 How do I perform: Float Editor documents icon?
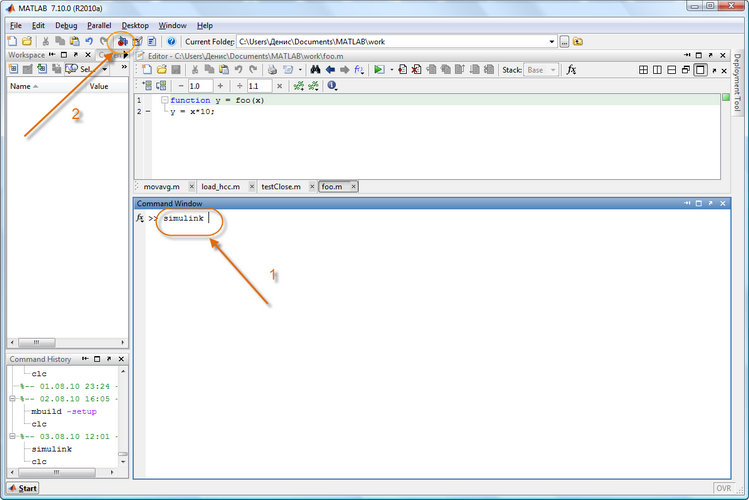pyautogui.click(x=686, y=70)
